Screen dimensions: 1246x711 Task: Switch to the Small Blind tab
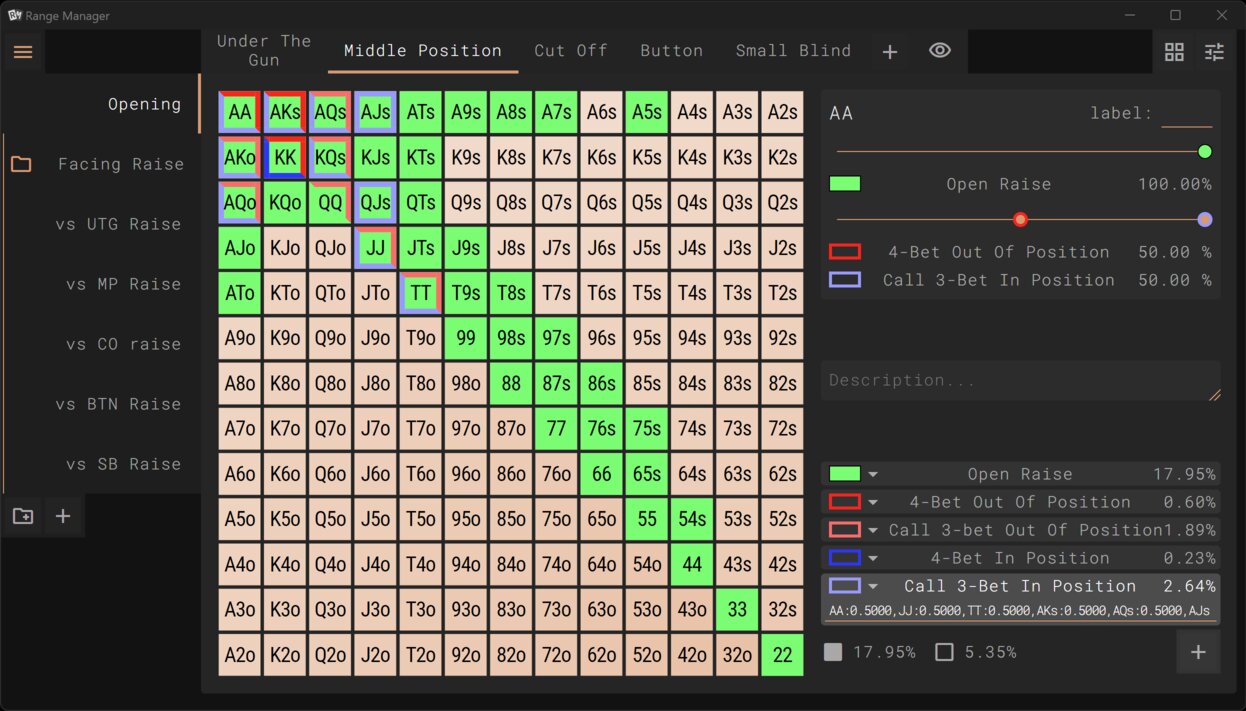click(793, 51)
